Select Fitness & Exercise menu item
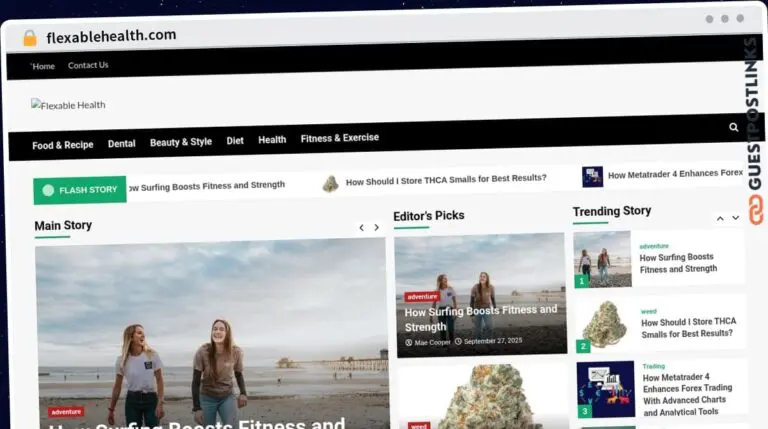 click(x=340, y=138)
